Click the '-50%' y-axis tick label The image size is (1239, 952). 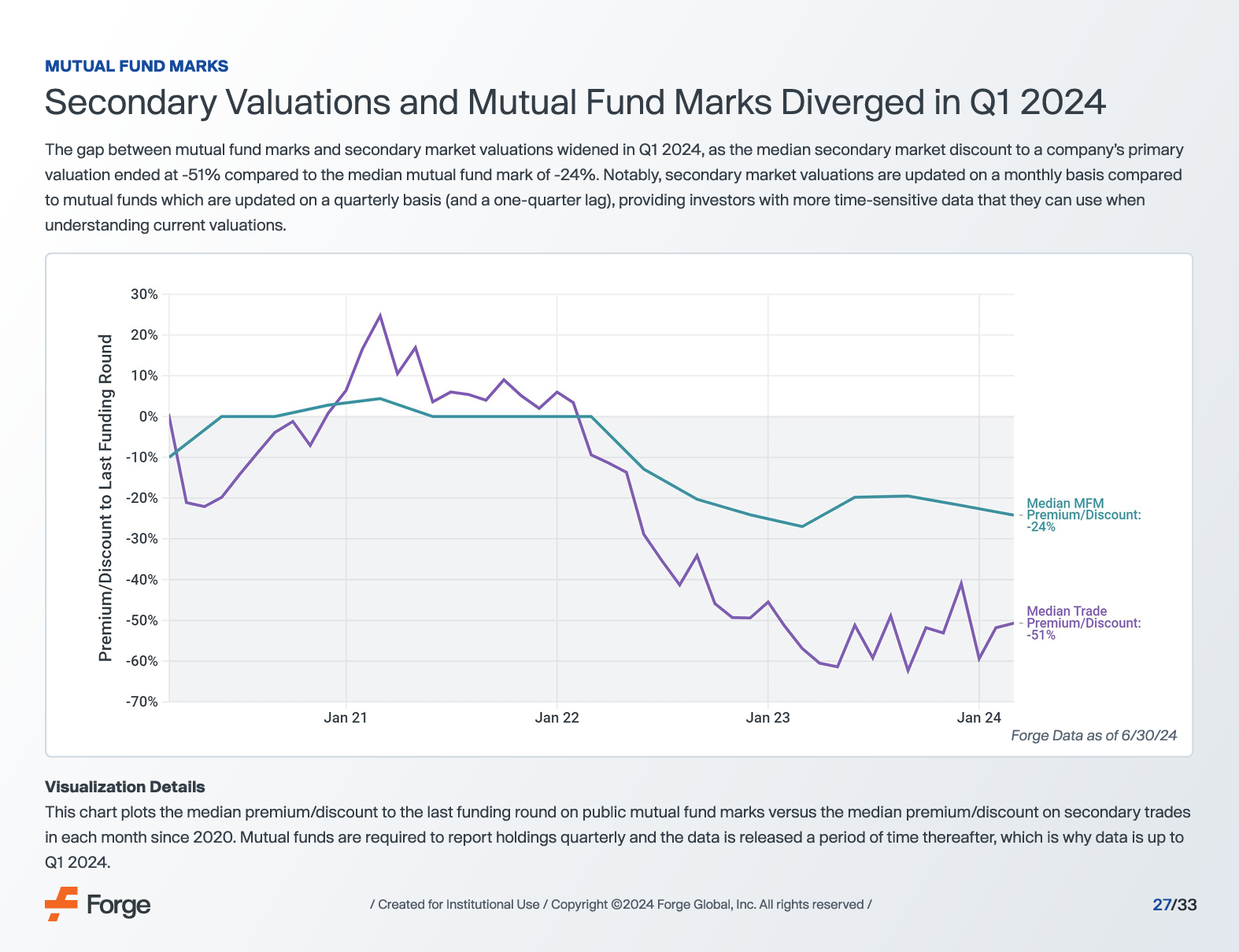(x=142, y=621)
